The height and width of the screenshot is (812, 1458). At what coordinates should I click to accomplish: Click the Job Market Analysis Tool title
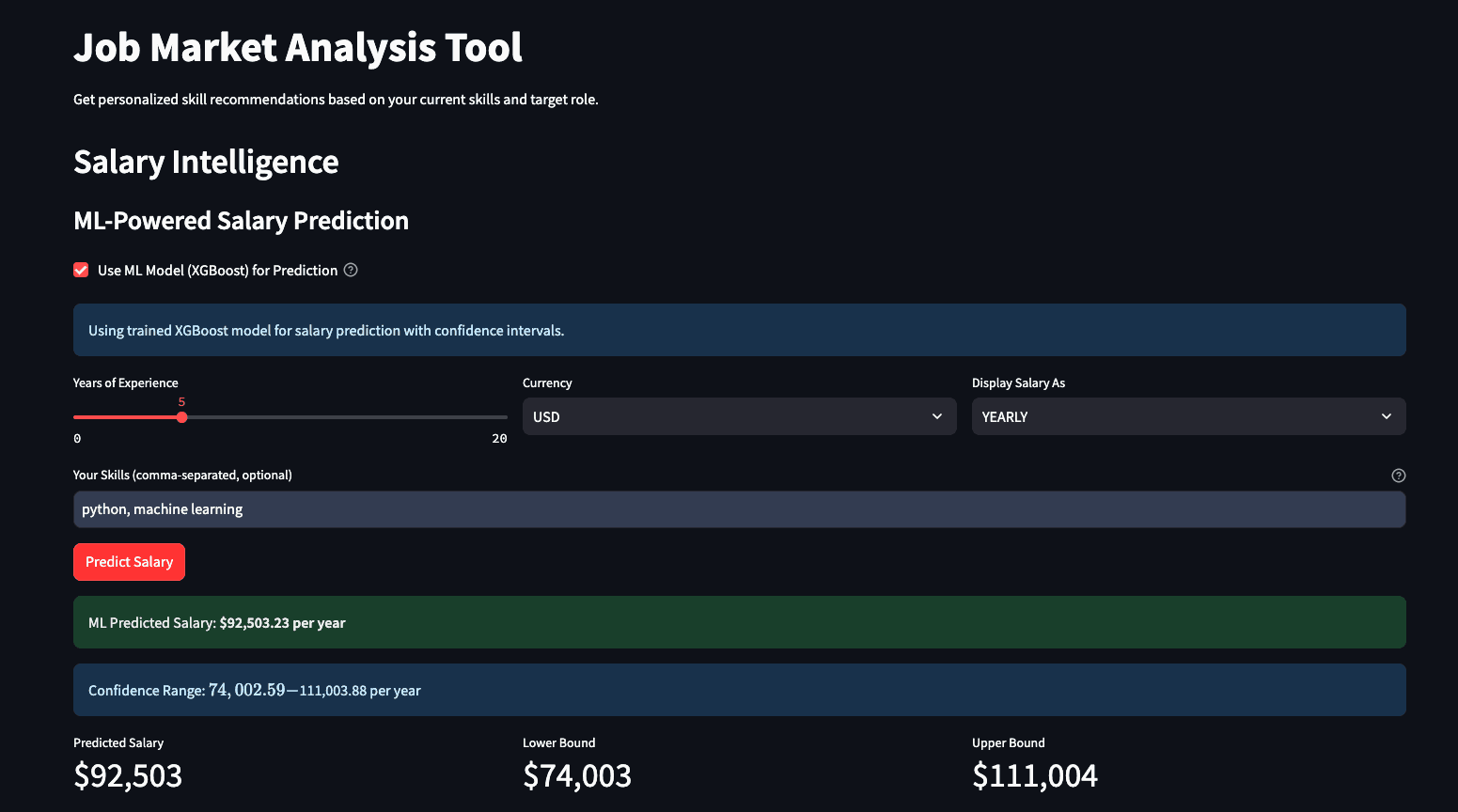point(298,48)
